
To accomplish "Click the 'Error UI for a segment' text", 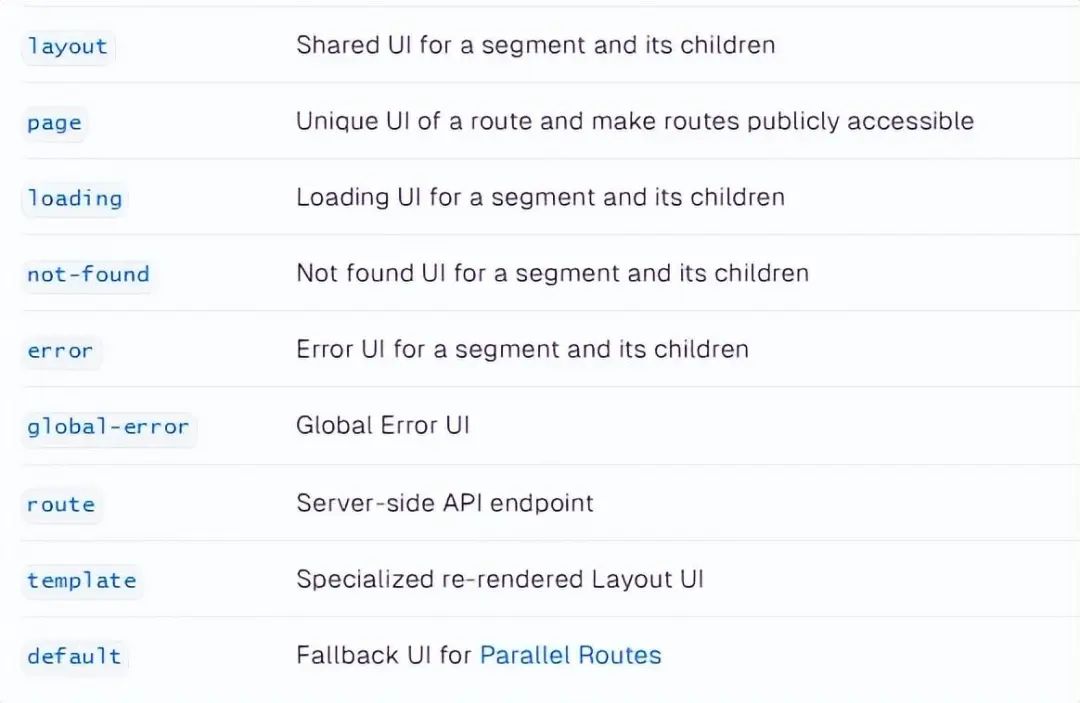I will click(522, 349).
